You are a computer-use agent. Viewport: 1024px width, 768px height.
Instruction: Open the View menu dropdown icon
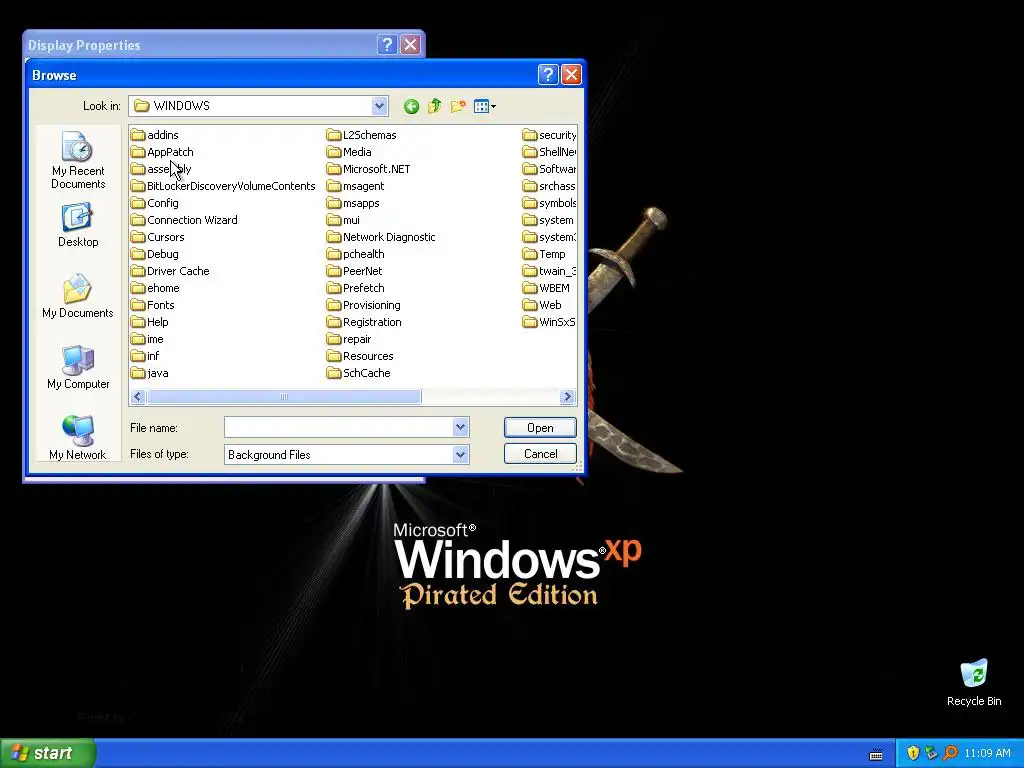(x=485, y=106)
